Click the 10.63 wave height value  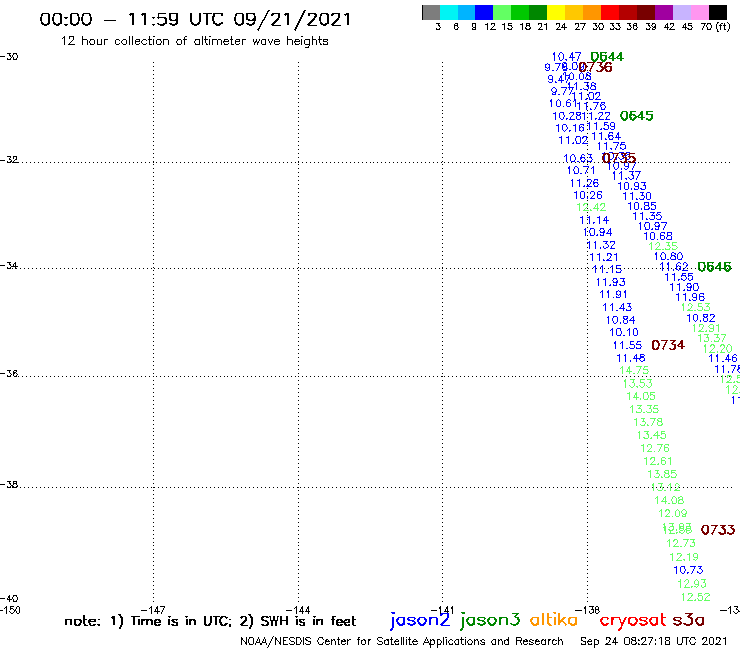click(x=578, y=159)
